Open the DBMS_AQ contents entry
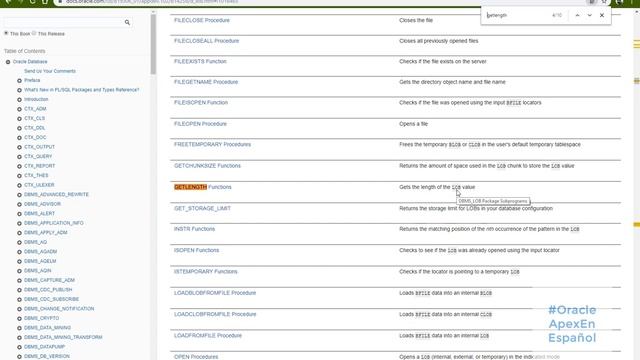Image resolution: width=640 pixels, height=360 pixels. [x=35, y=242]
